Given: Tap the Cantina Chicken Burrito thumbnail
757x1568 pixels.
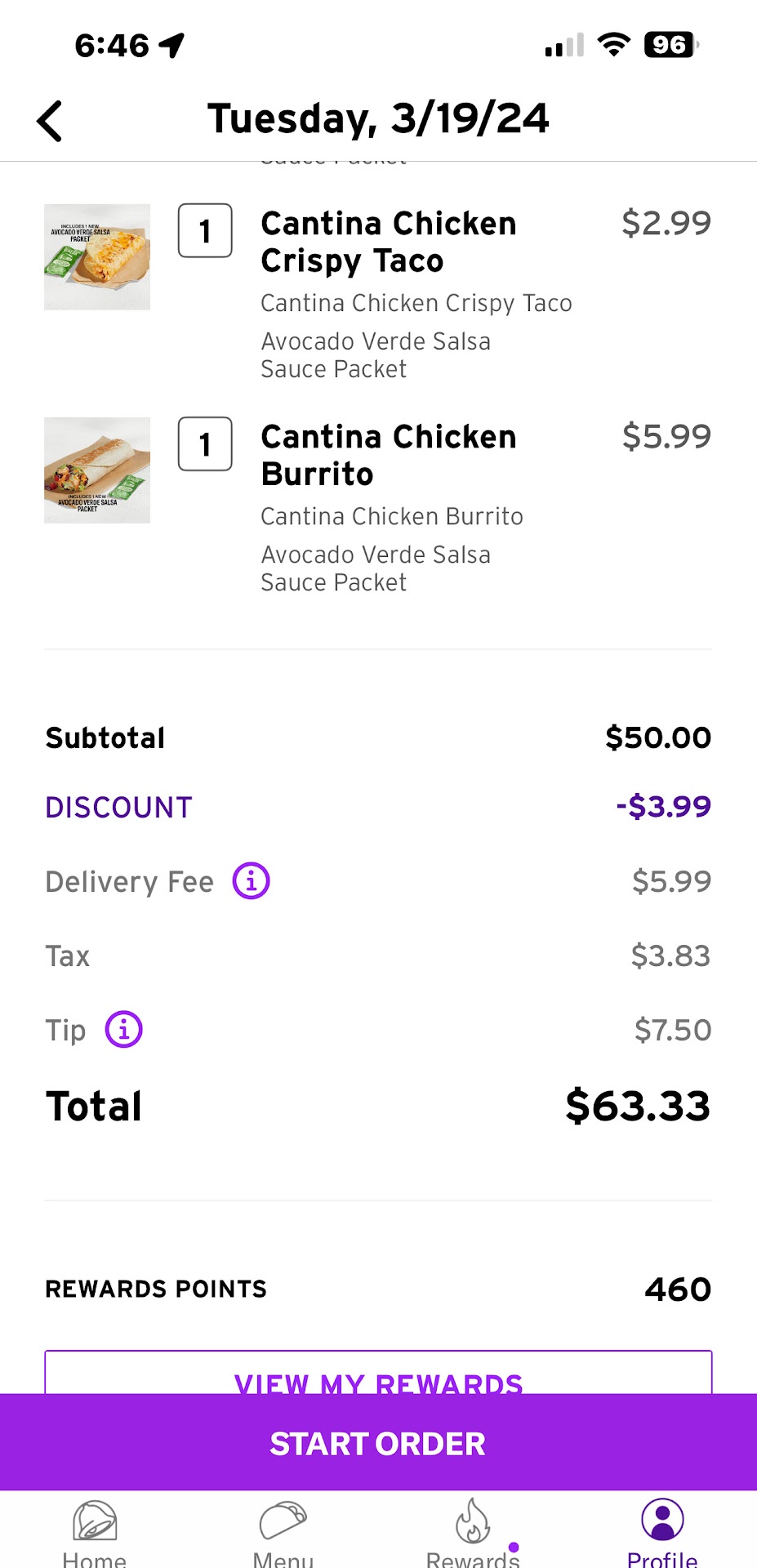Looking at the screenshot, I should point(97,470).
